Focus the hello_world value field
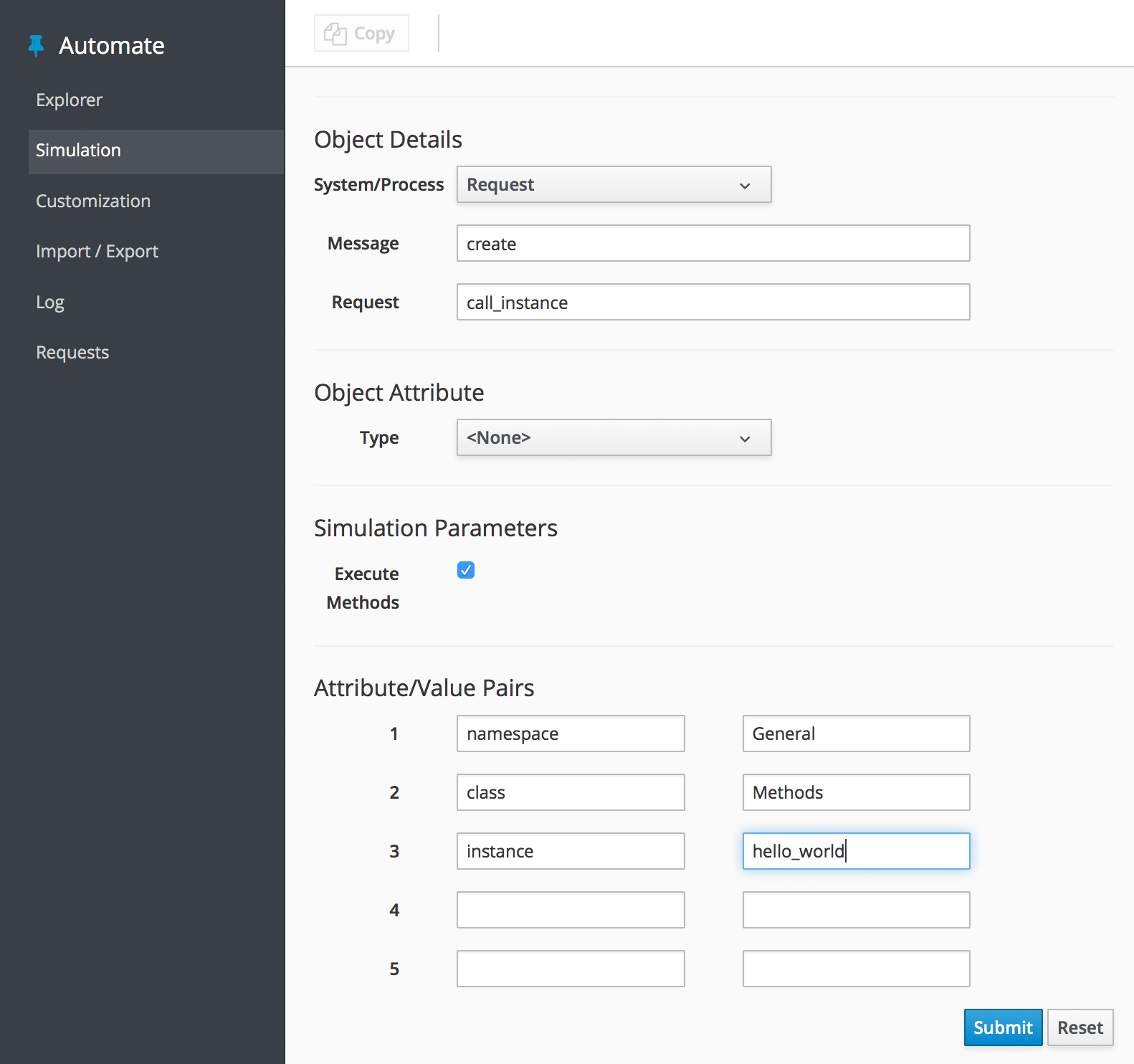 point(856,851)
